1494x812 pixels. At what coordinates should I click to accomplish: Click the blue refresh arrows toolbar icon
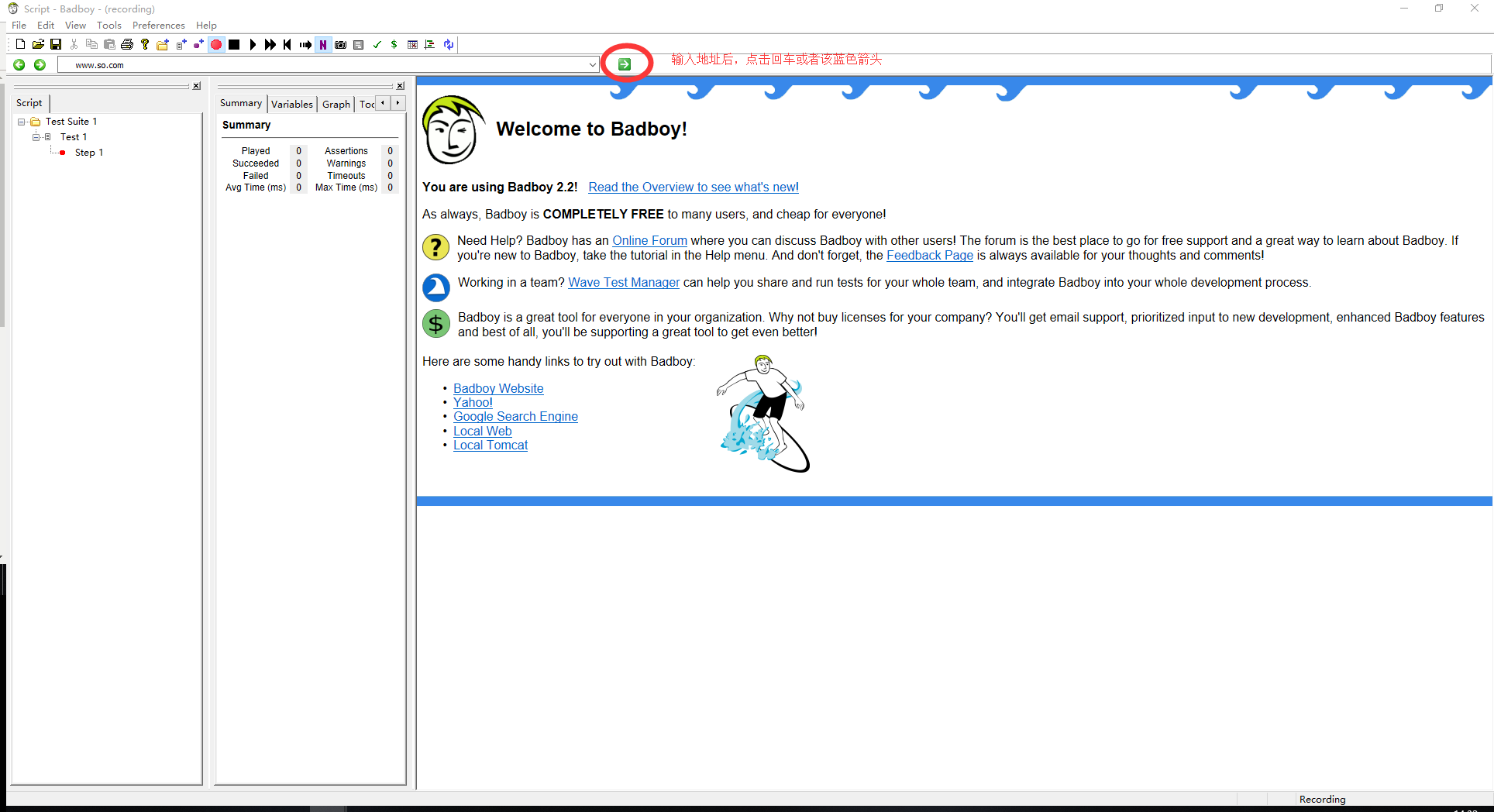[x=449, y=44]
